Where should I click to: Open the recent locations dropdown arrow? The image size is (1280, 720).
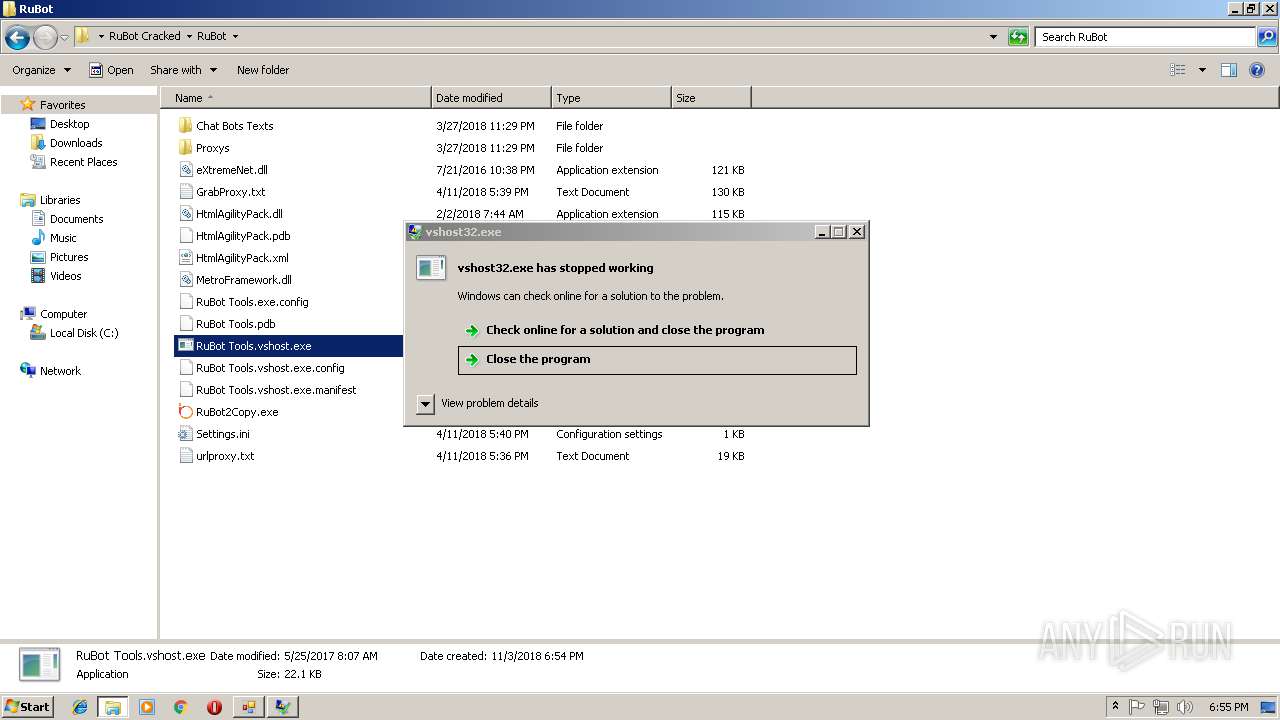[x=65, y=37]
